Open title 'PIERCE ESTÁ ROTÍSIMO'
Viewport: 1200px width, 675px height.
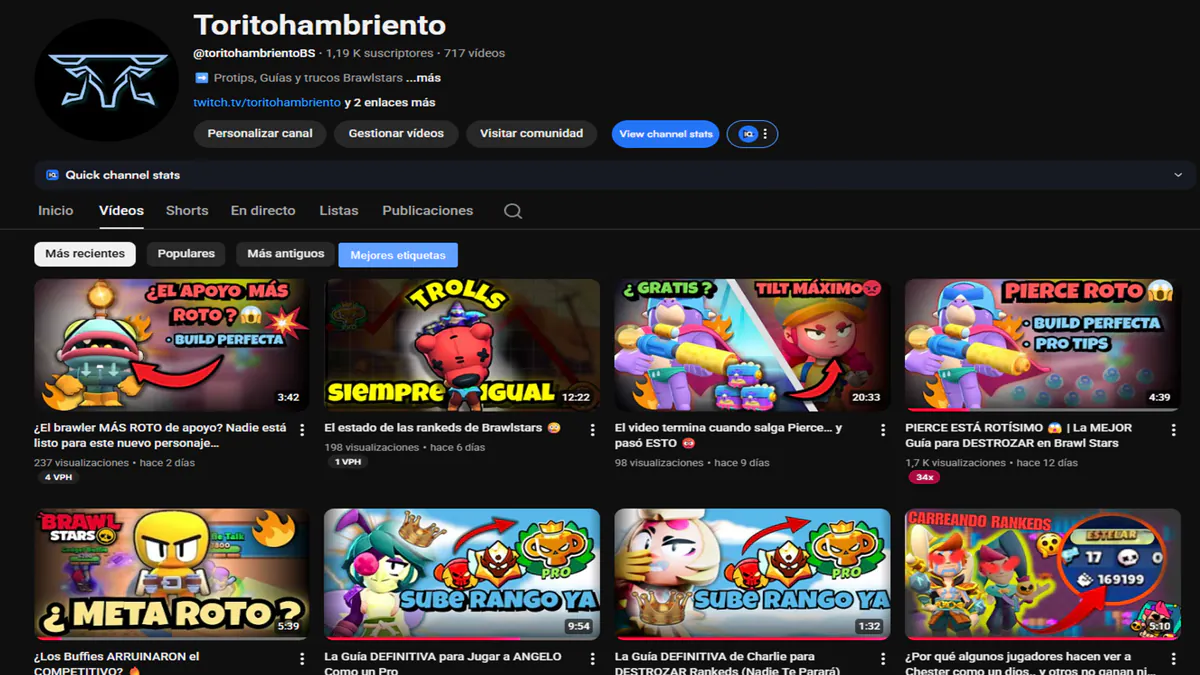point(1018,435)
